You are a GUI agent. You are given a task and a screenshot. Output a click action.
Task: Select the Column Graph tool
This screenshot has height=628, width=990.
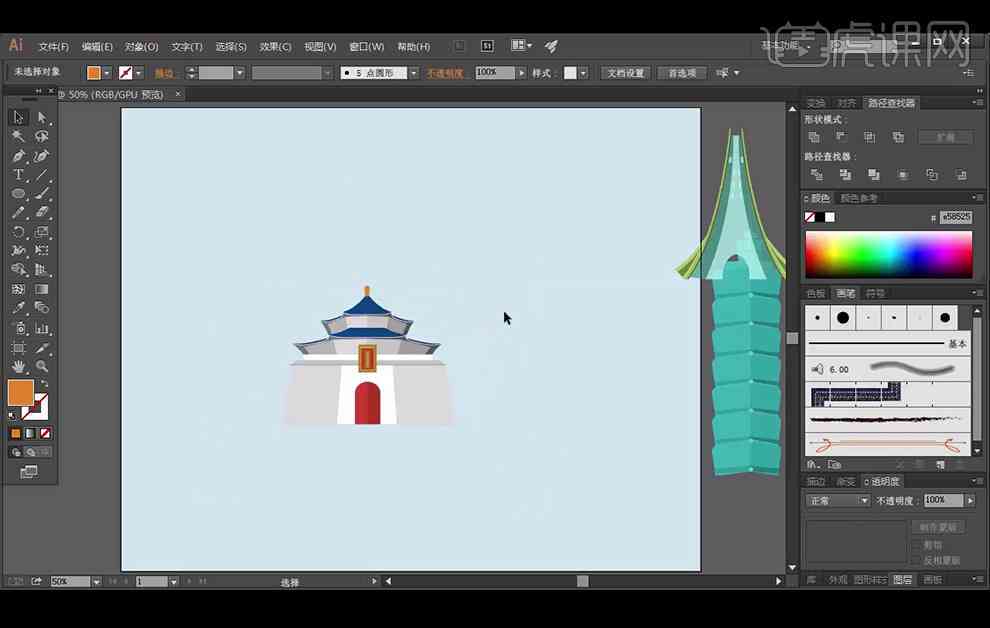click(42, 328)
